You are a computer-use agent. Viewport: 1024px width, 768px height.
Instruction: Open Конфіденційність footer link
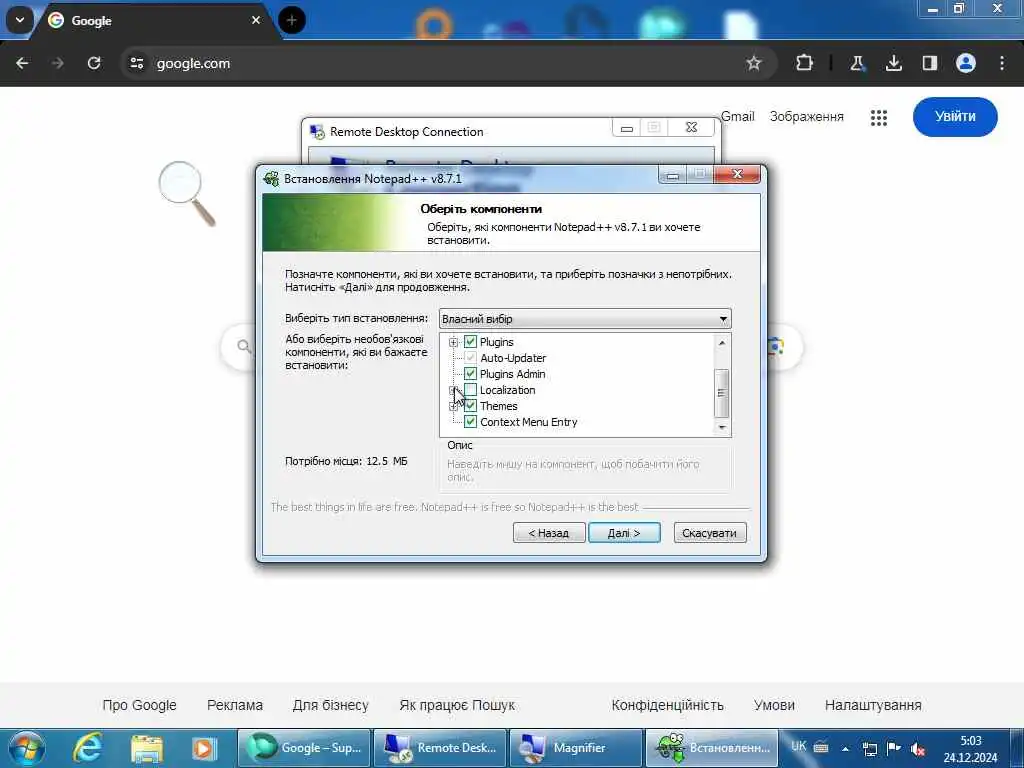coord(667,705)
